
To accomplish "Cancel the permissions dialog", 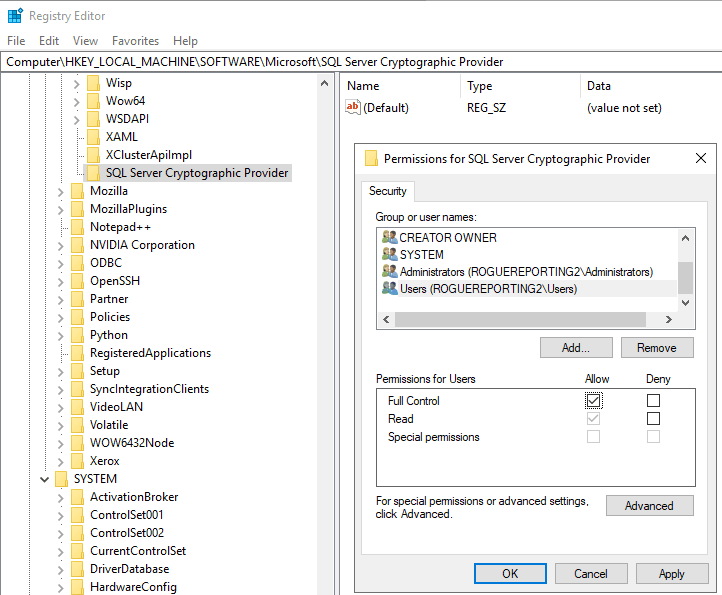I will tap(591, 573).
